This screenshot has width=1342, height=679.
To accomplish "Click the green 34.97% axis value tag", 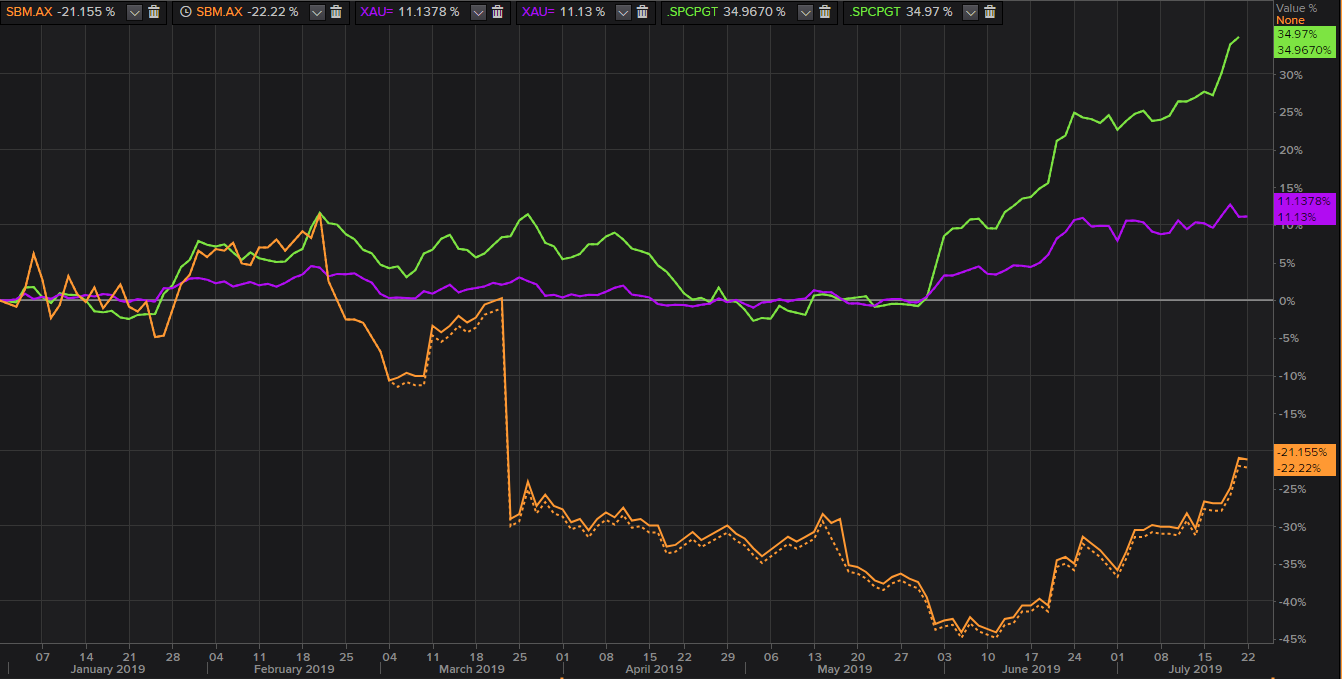I will point(1303,35).
